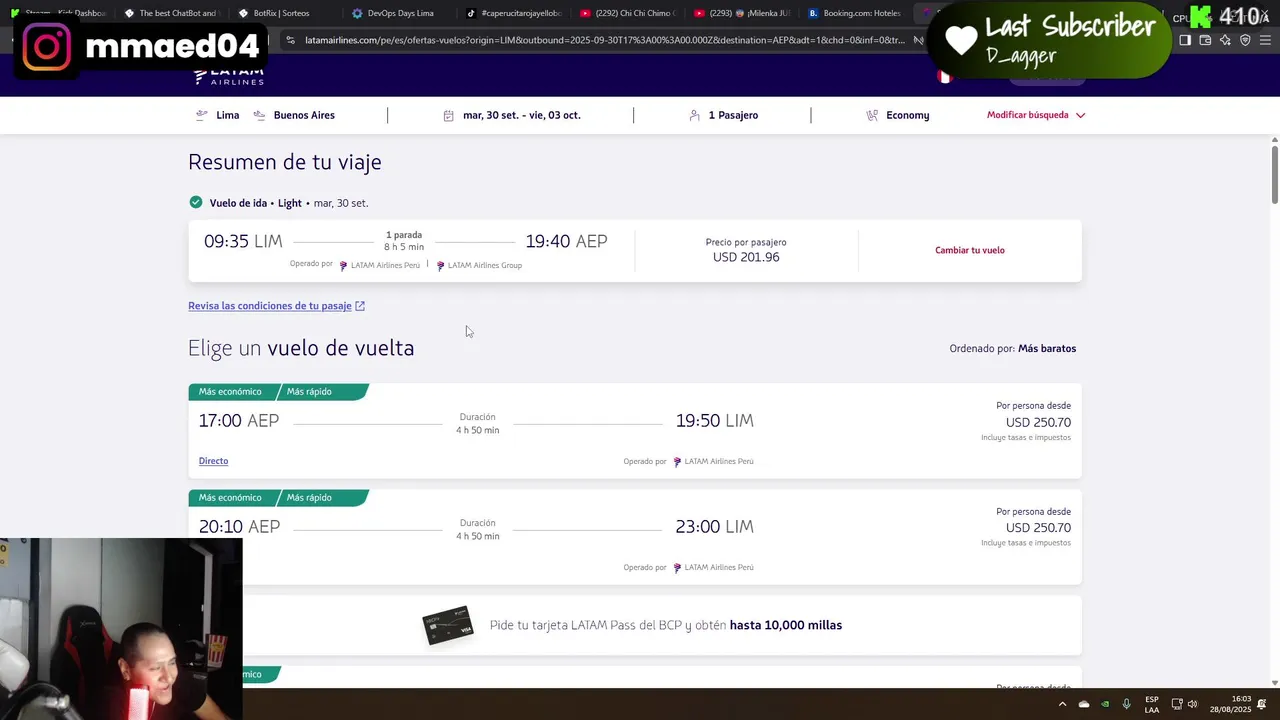Open the volume speaker tray icon
The width and height of the screenshot is (1280, 720).
pos(1192,704)
